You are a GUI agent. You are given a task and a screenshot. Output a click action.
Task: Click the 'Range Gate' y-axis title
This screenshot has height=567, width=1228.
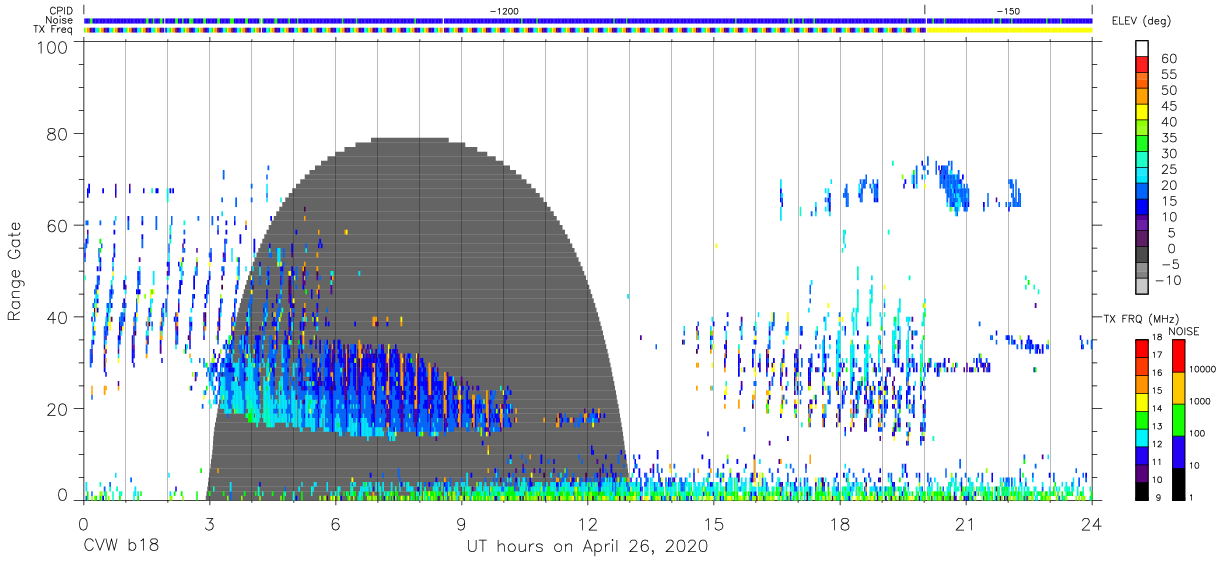(x=15, y=272)
